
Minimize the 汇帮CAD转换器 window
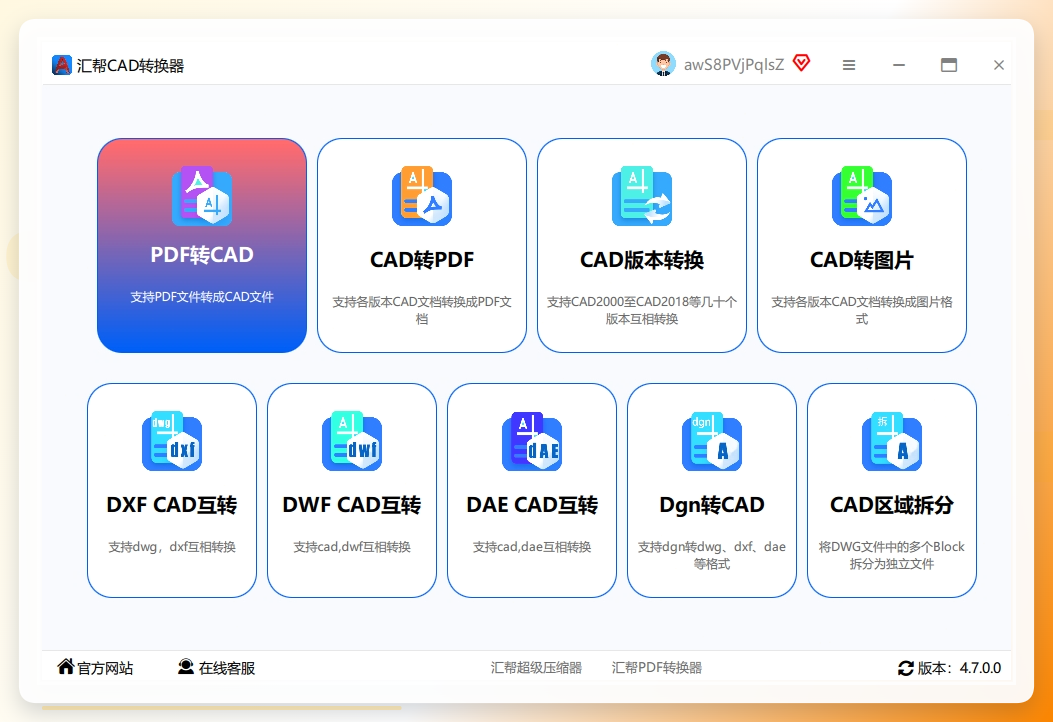coord(899,65)
